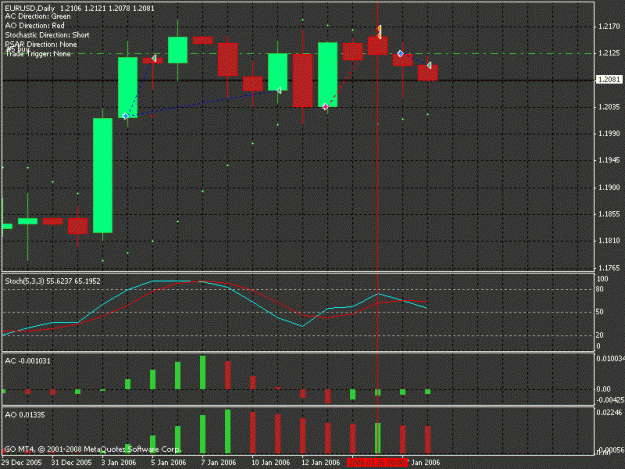Image resolution: width=625 pixels, height=469 pixels.
Task: Click the 1.1900 price scale label
Action: pyautogui.click(x=609, y=187)
